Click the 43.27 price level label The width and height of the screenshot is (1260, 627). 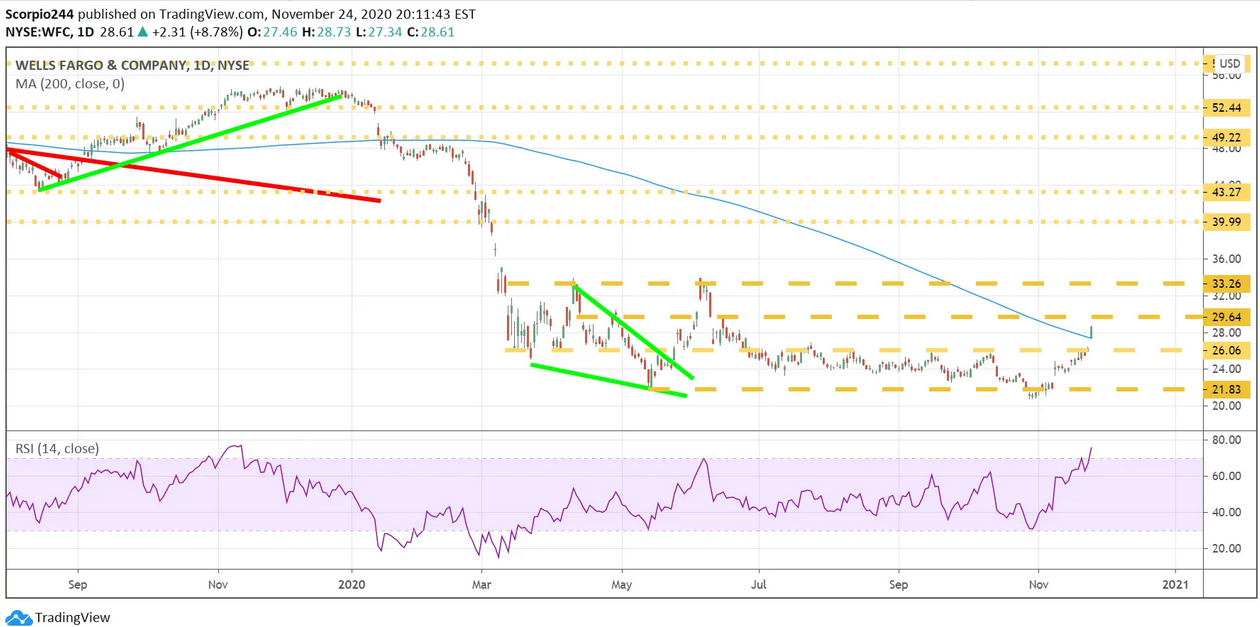(1226, 192)
